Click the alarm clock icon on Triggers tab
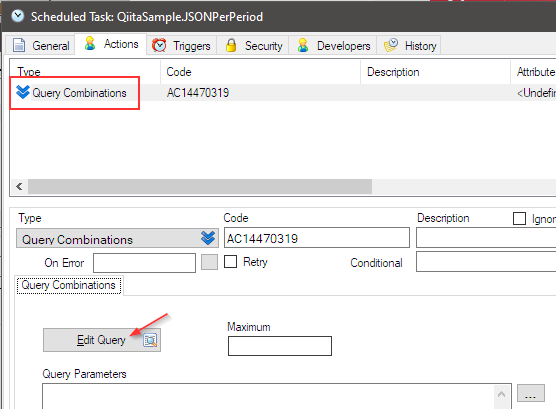This screenshot has height=409, width=556. [159, 45]
